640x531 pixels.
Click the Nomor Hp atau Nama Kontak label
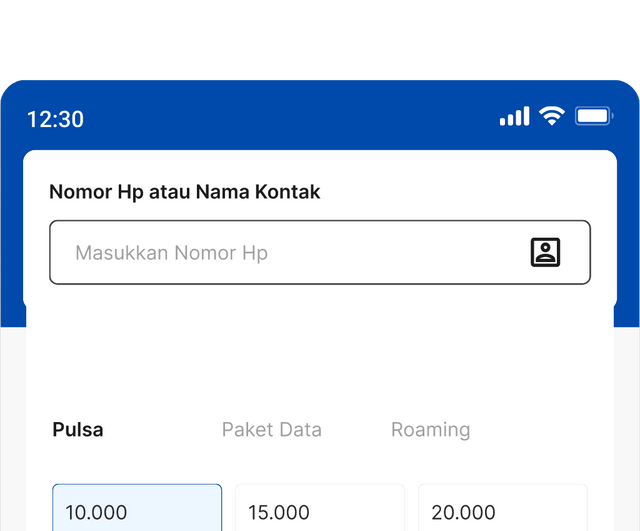pyautogui.click(x=184, y=192)
